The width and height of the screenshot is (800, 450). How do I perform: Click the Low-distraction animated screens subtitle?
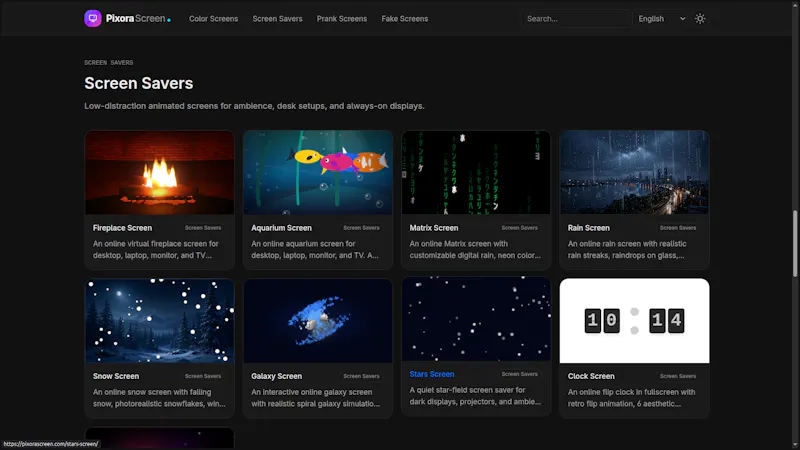tap(254, 106)
